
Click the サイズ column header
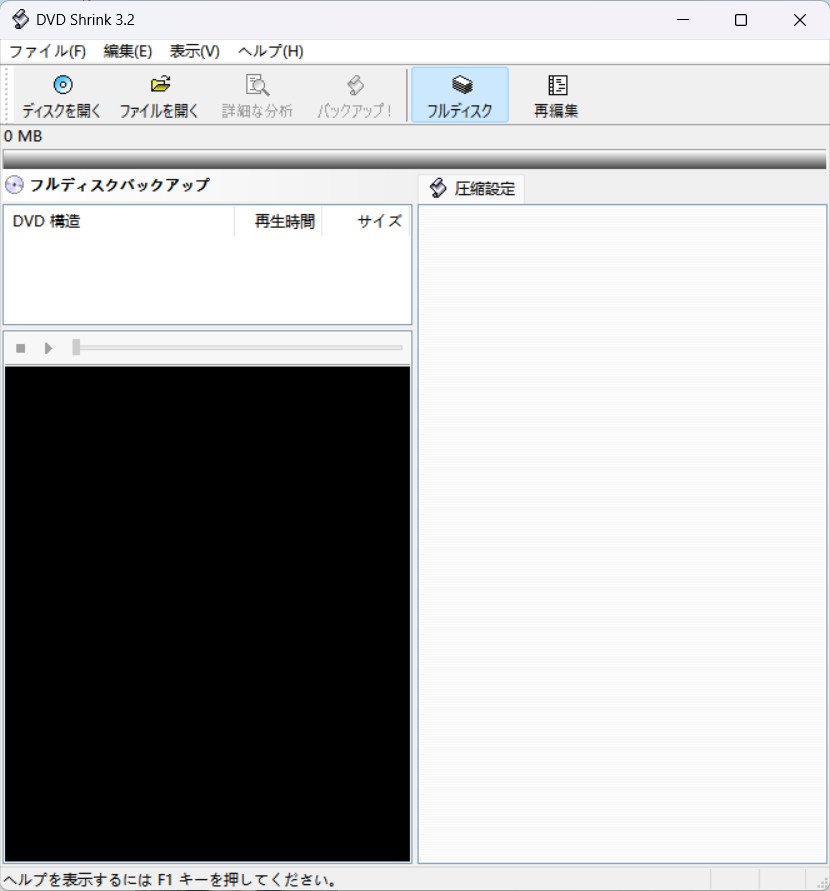[x=366, y=221]
